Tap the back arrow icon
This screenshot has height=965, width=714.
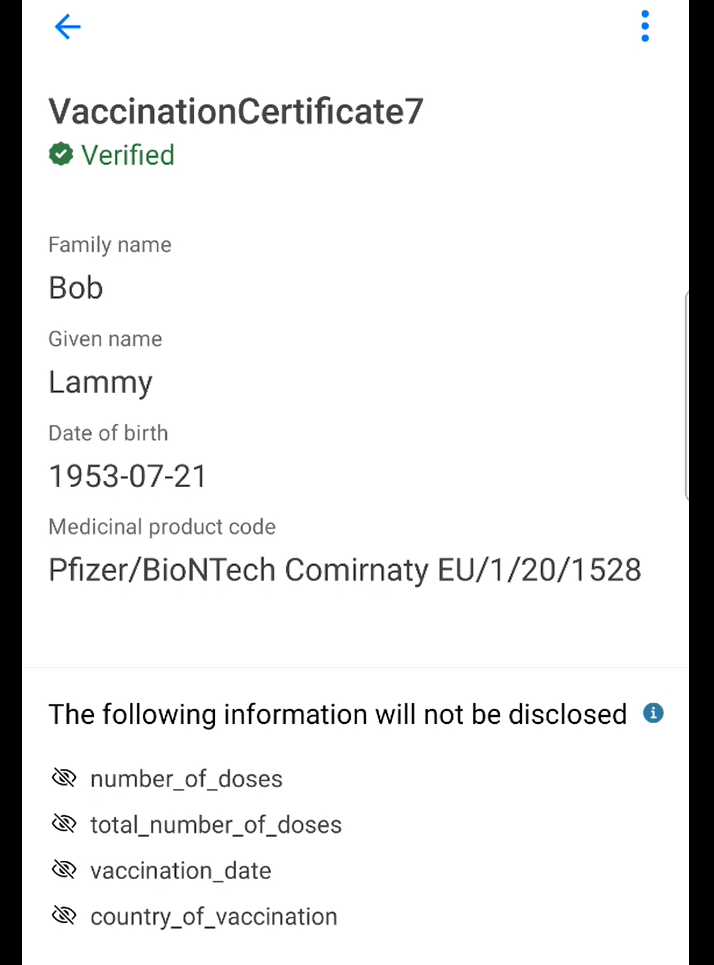pyautogui.click(x=67, y=27)
